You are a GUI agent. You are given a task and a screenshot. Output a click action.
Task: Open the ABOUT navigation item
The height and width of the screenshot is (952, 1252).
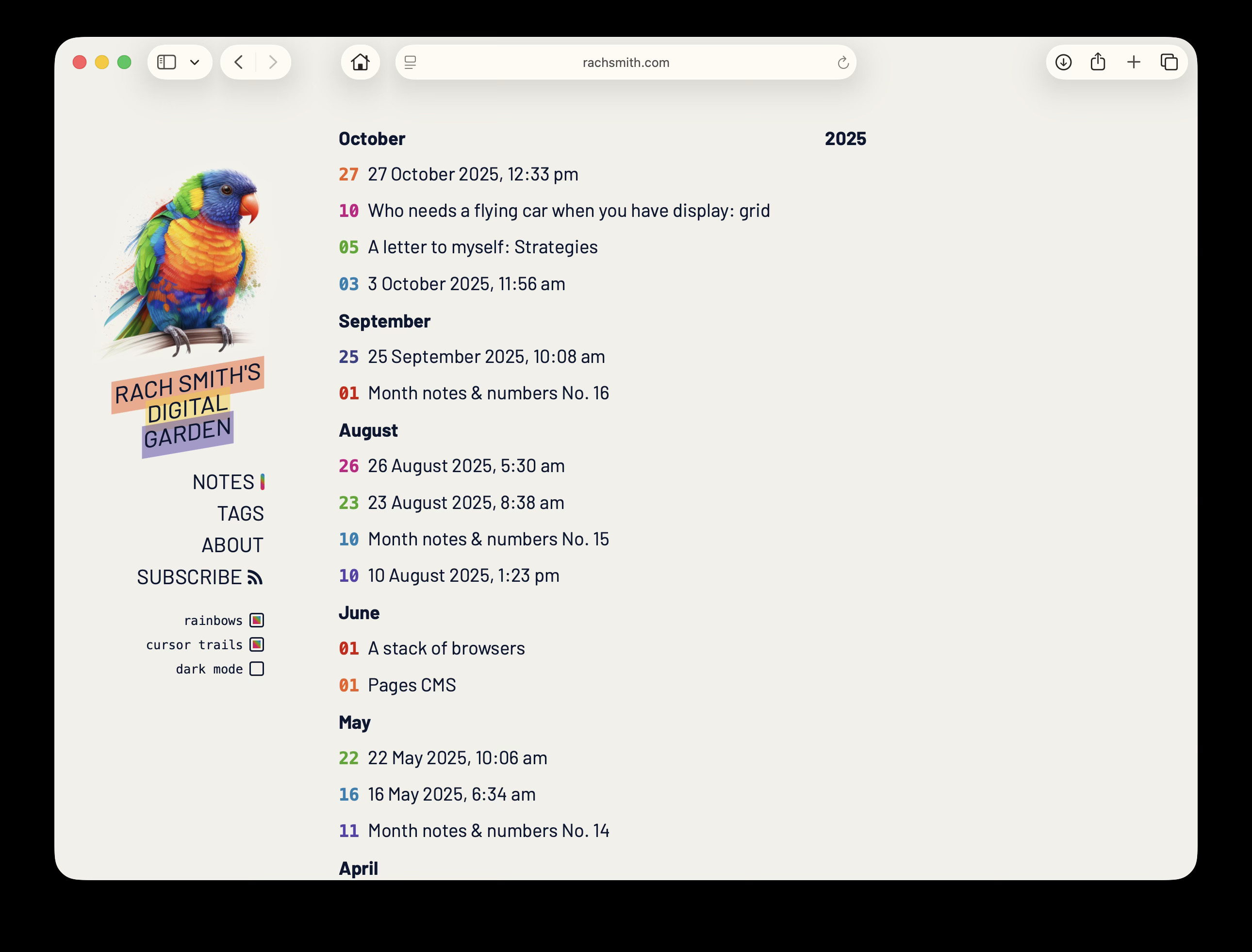point(232,545)
